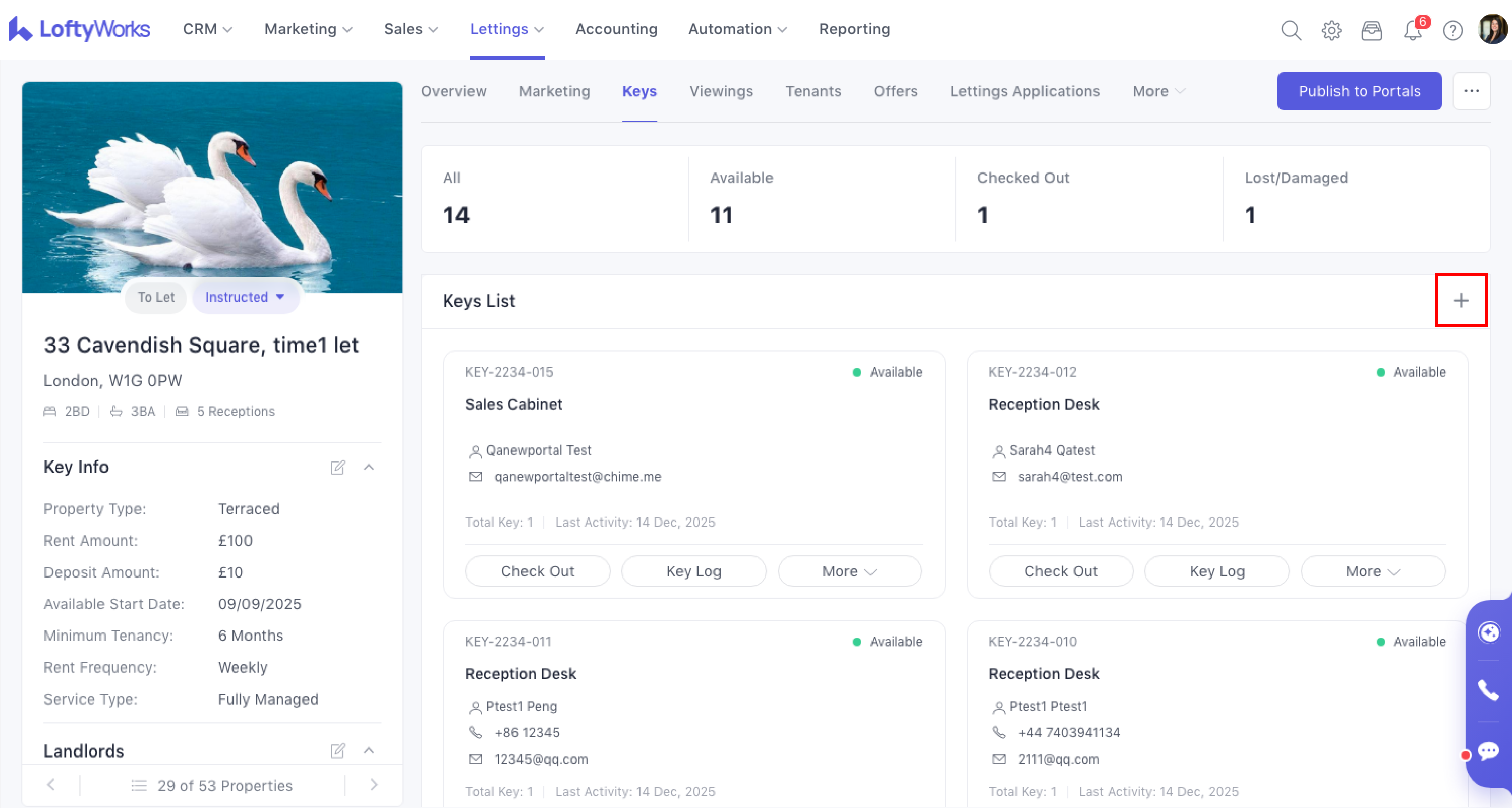Open the Accounting menu item
The width and height of the screenshot is (1512, 808).
(616, 29)
